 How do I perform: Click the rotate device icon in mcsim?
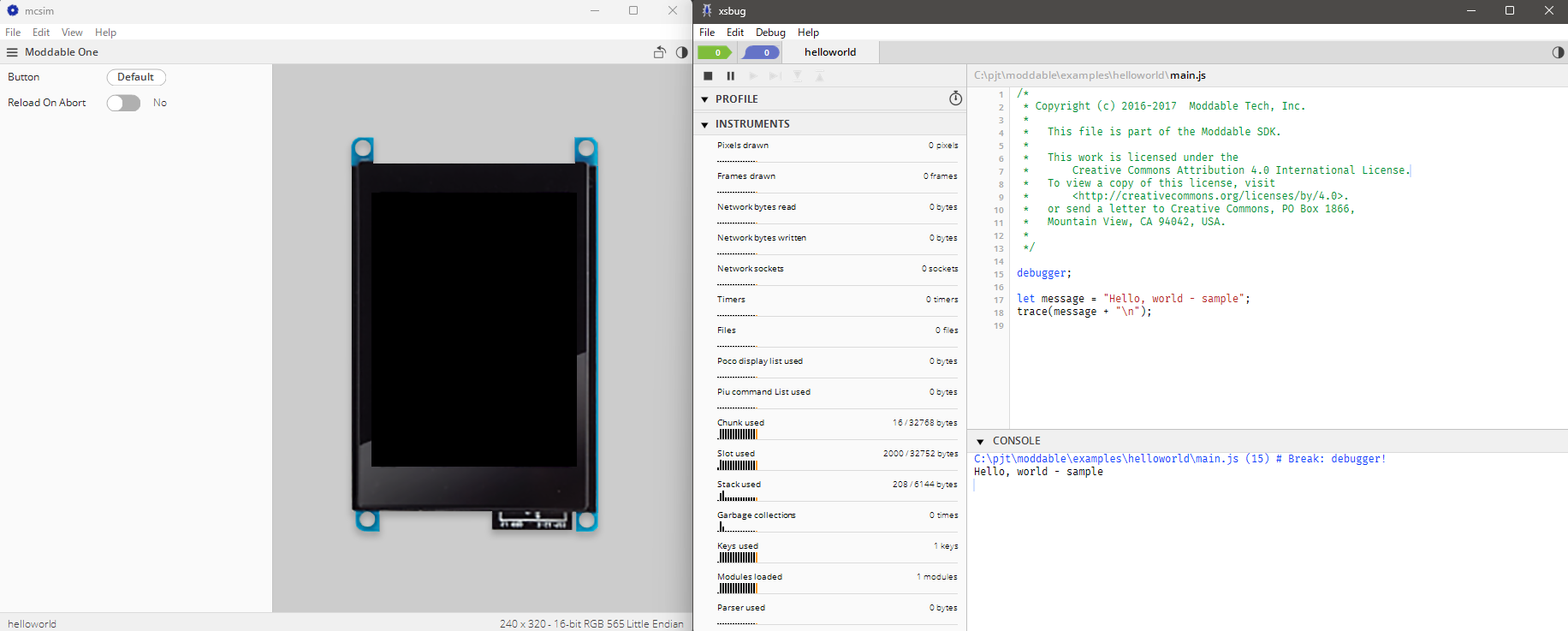coord(659,52)
